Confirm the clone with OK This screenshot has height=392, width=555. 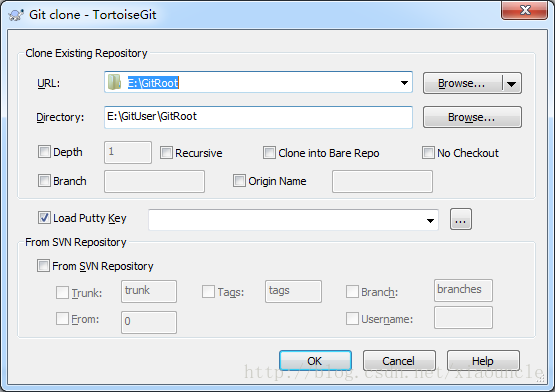coord(315,361)
